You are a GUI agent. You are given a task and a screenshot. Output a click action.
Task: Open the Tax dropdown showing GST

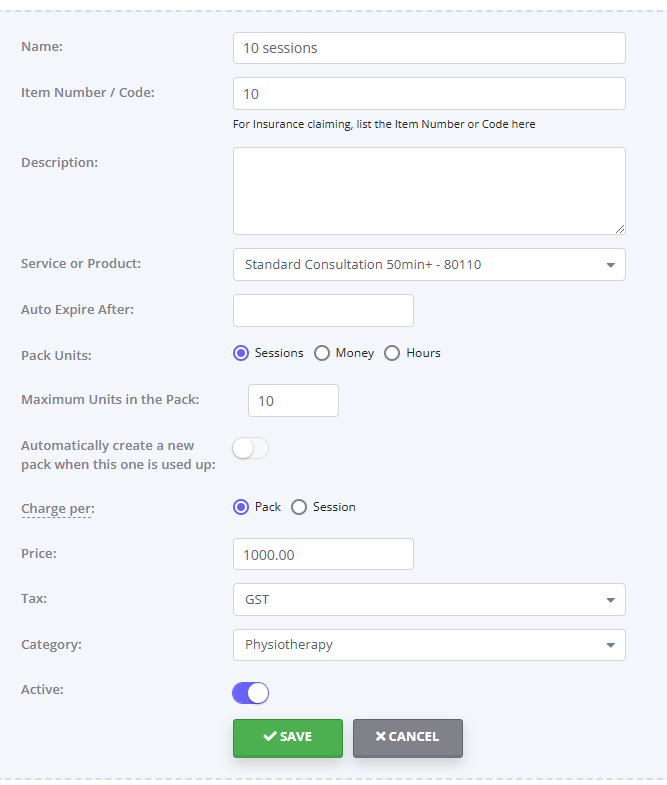(429, 599)
